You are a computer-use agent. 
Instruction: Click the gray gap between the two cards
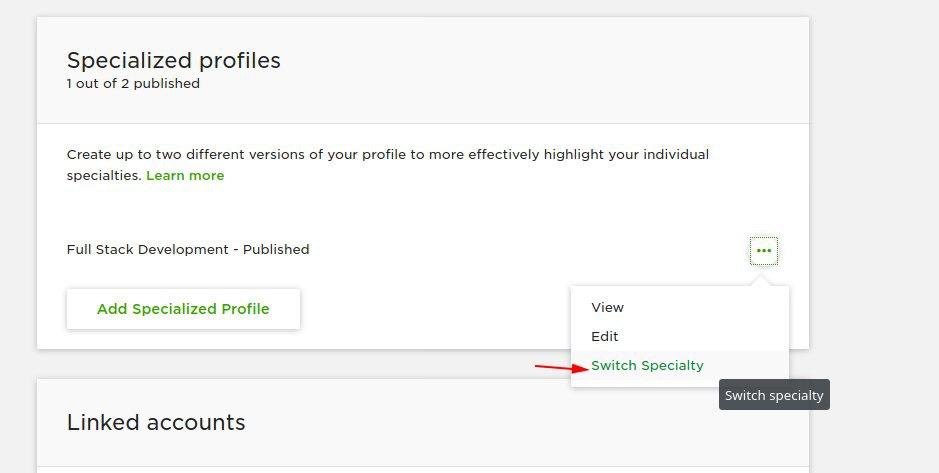299,364
